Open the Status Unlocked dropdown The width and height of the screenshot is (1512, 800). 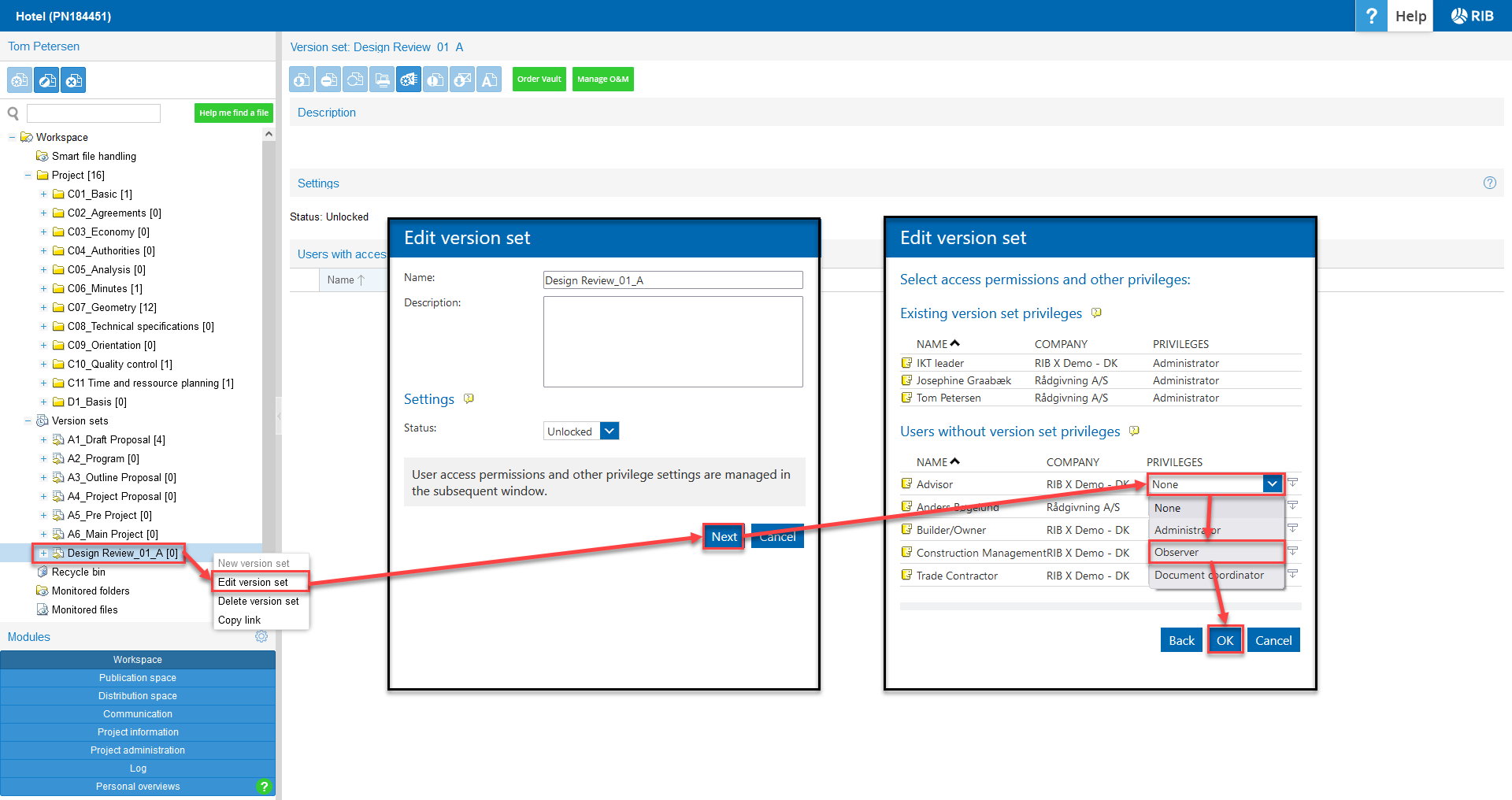[x=609, y=431]
